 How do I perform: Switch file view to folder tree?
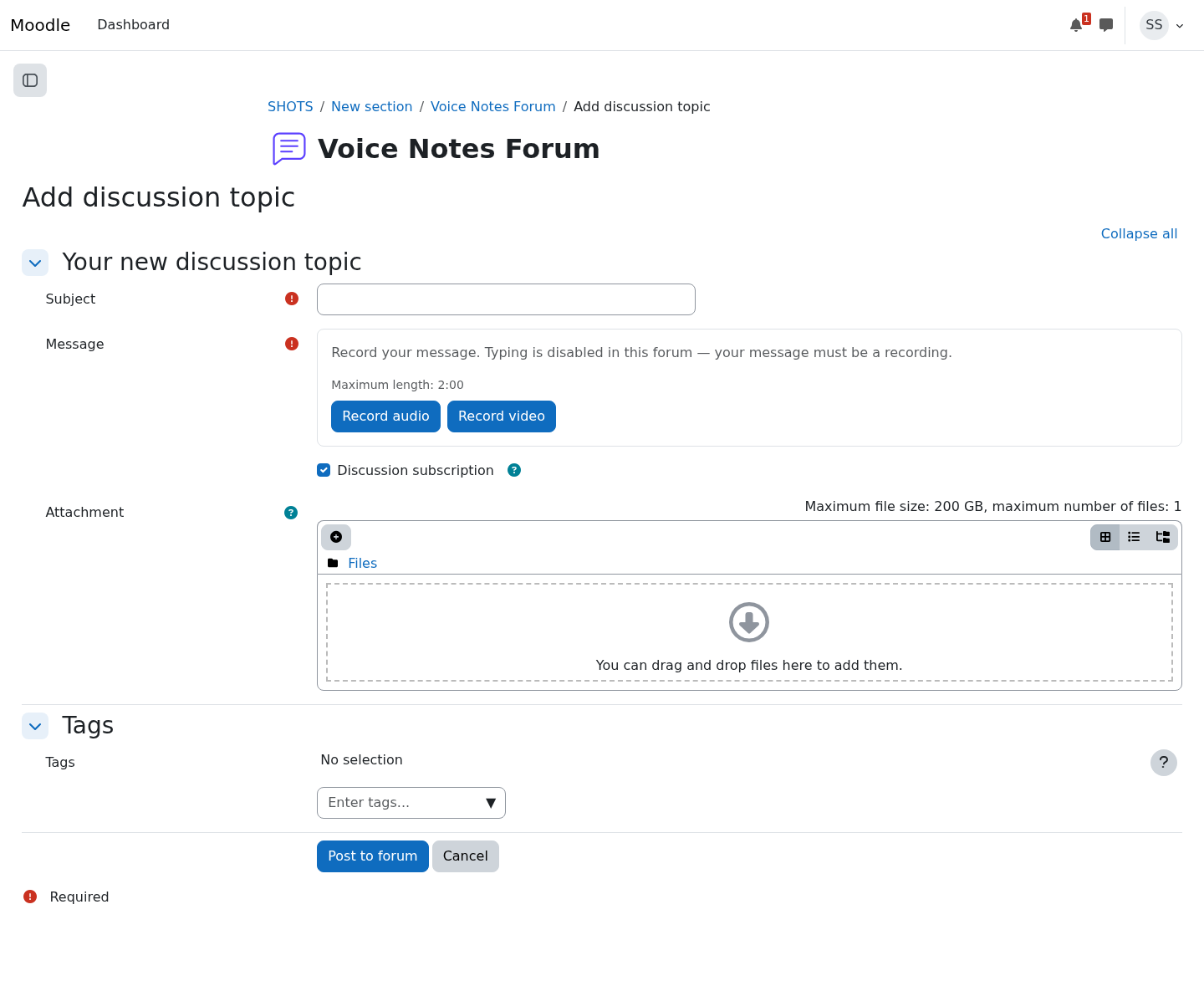[1163, 537]
